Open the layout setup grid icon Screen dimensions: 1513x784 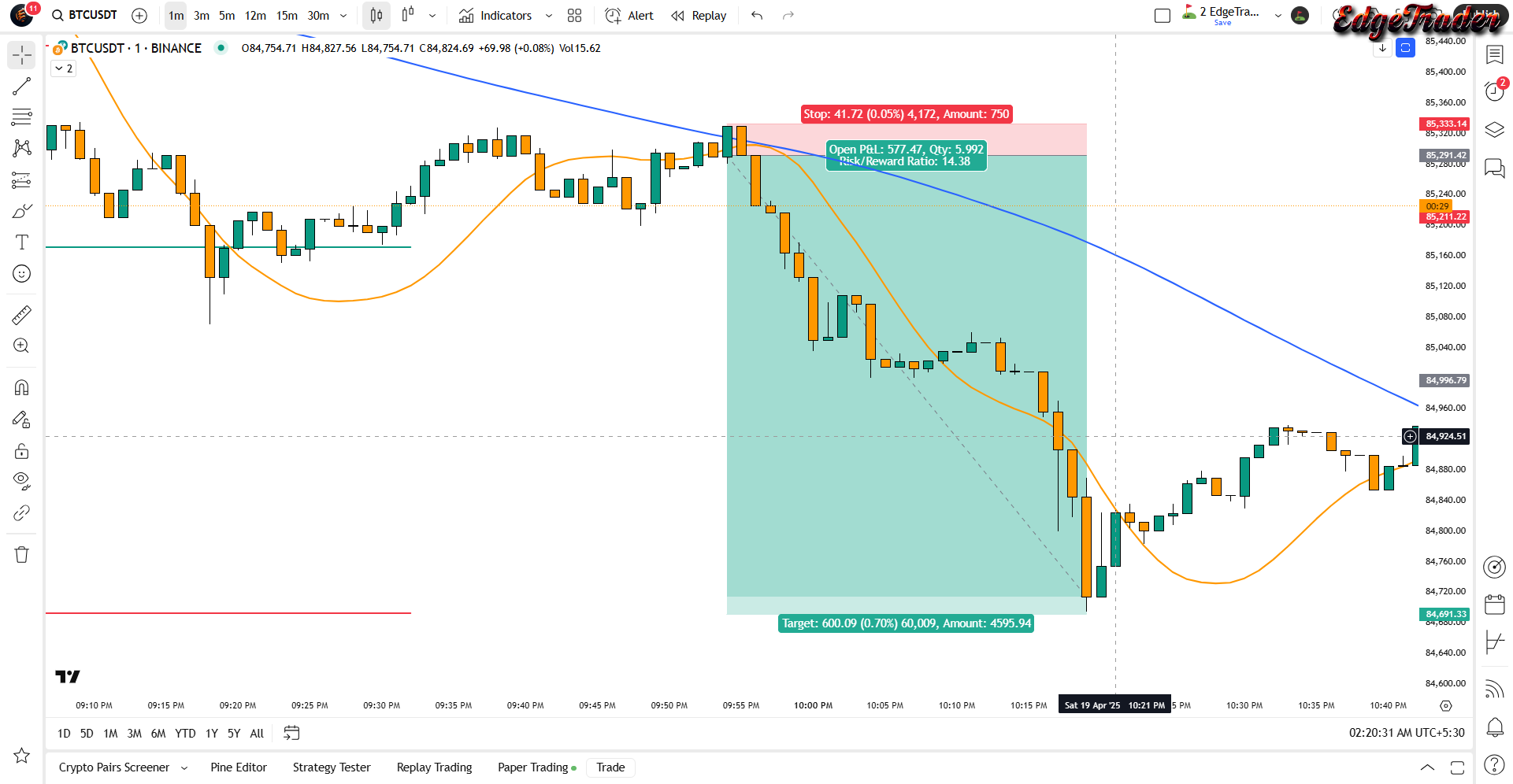575,16
